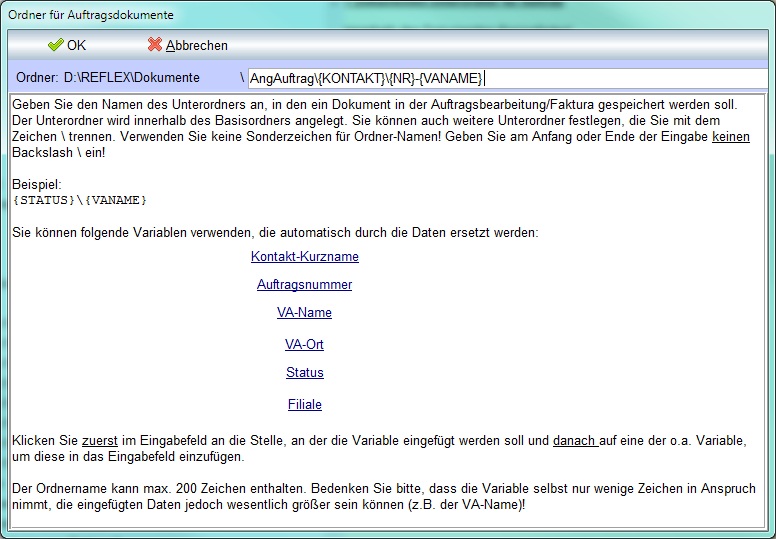
Task: Click the underlined word 'danach'
Action: pos(575,441)
